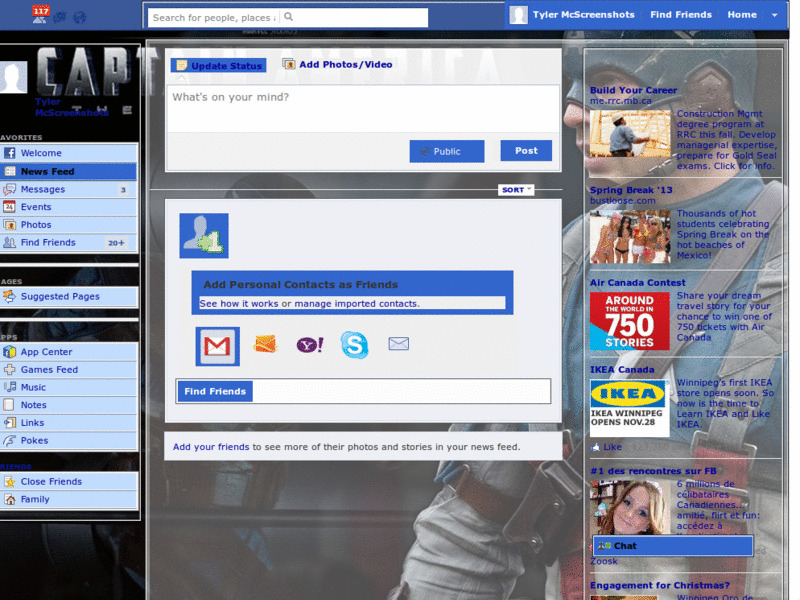Open the Public audience selector
Screen dimensions: 800x600
pos(446,152)
